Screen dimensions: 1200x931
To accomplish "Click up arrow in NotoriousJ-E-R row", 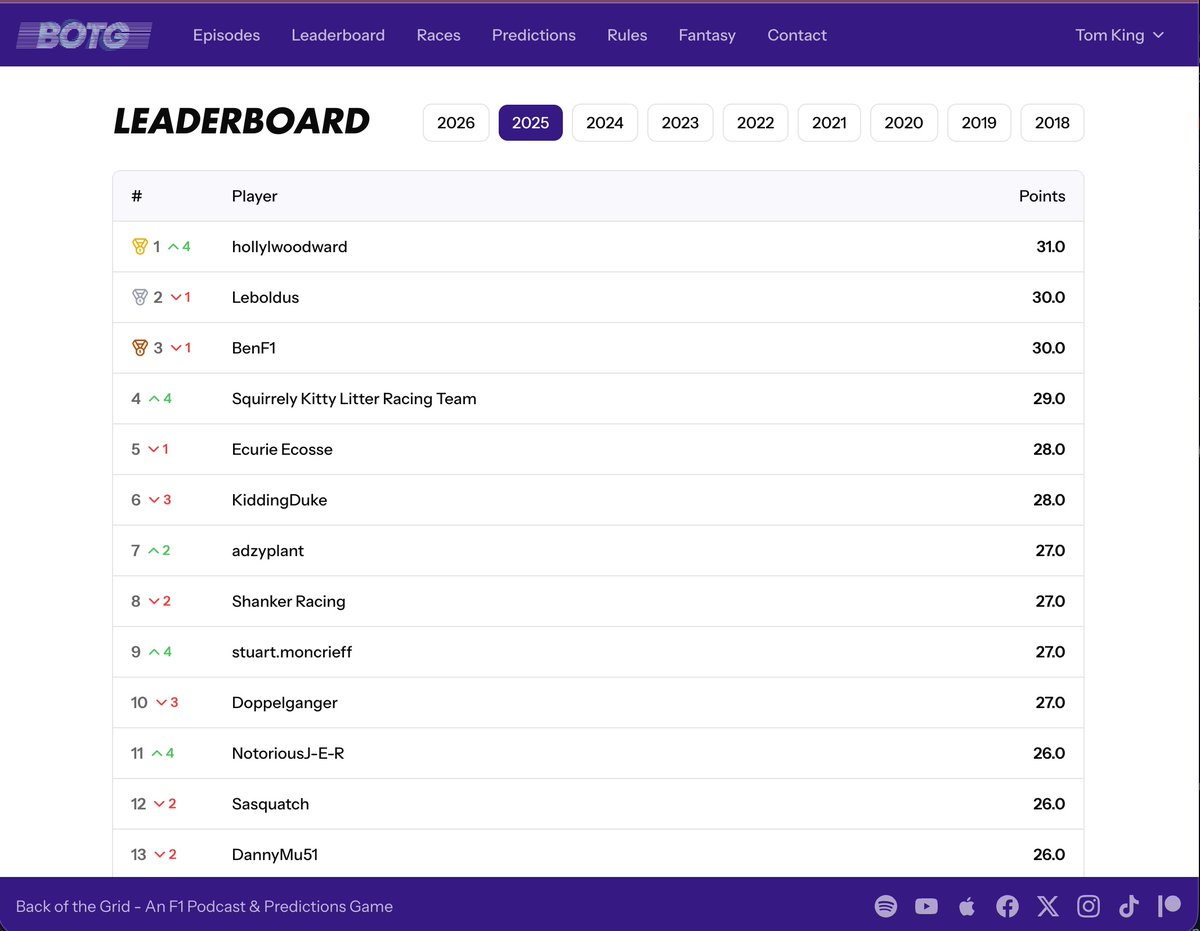I will click(x=157, y=753).
